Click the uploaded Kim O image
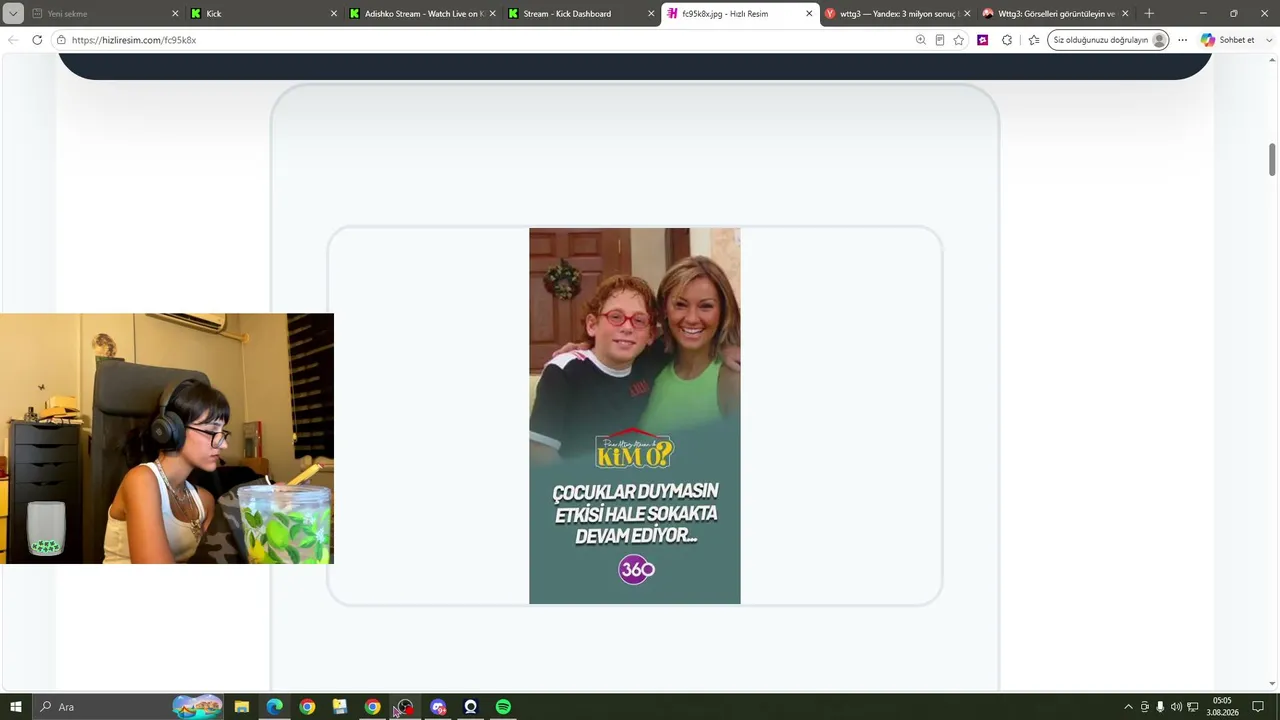Screen dimensions: 1280x720 [635, 416]
